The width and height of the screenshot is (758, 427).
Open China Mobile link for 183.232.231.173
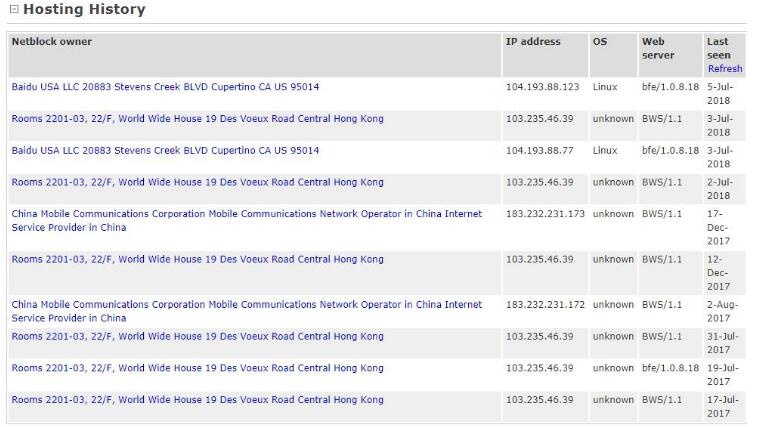[246, 214]
